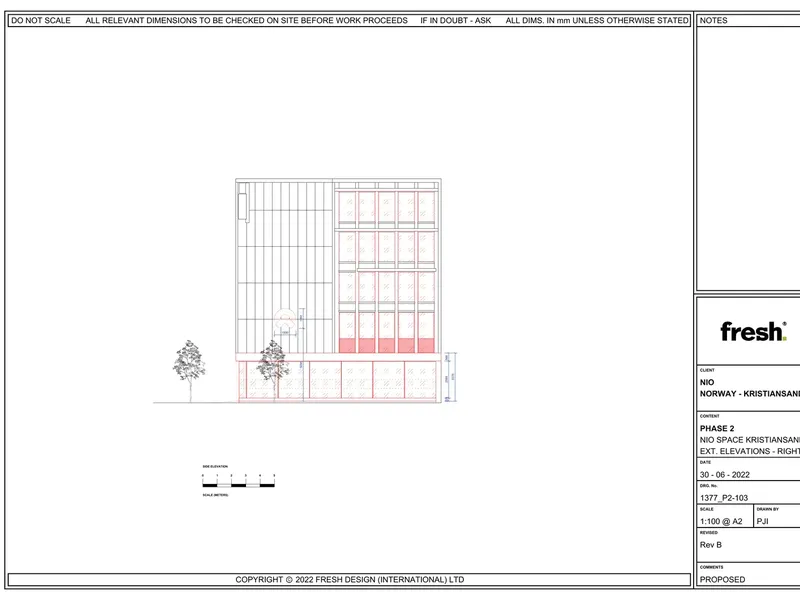Click the 'PHASE 2' content title
The image size is (800, 600).
(x=717, y=429)
